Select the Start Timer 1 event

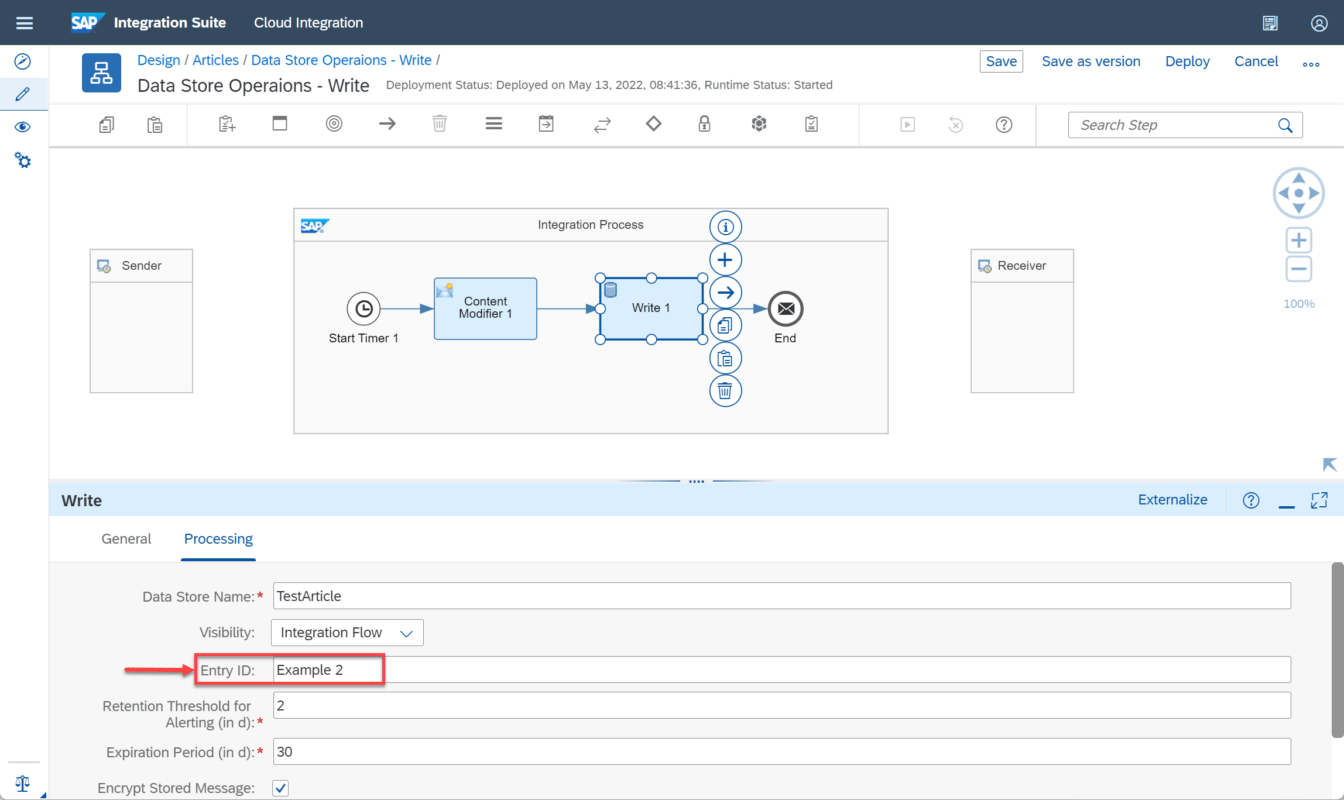pos(364,309)
